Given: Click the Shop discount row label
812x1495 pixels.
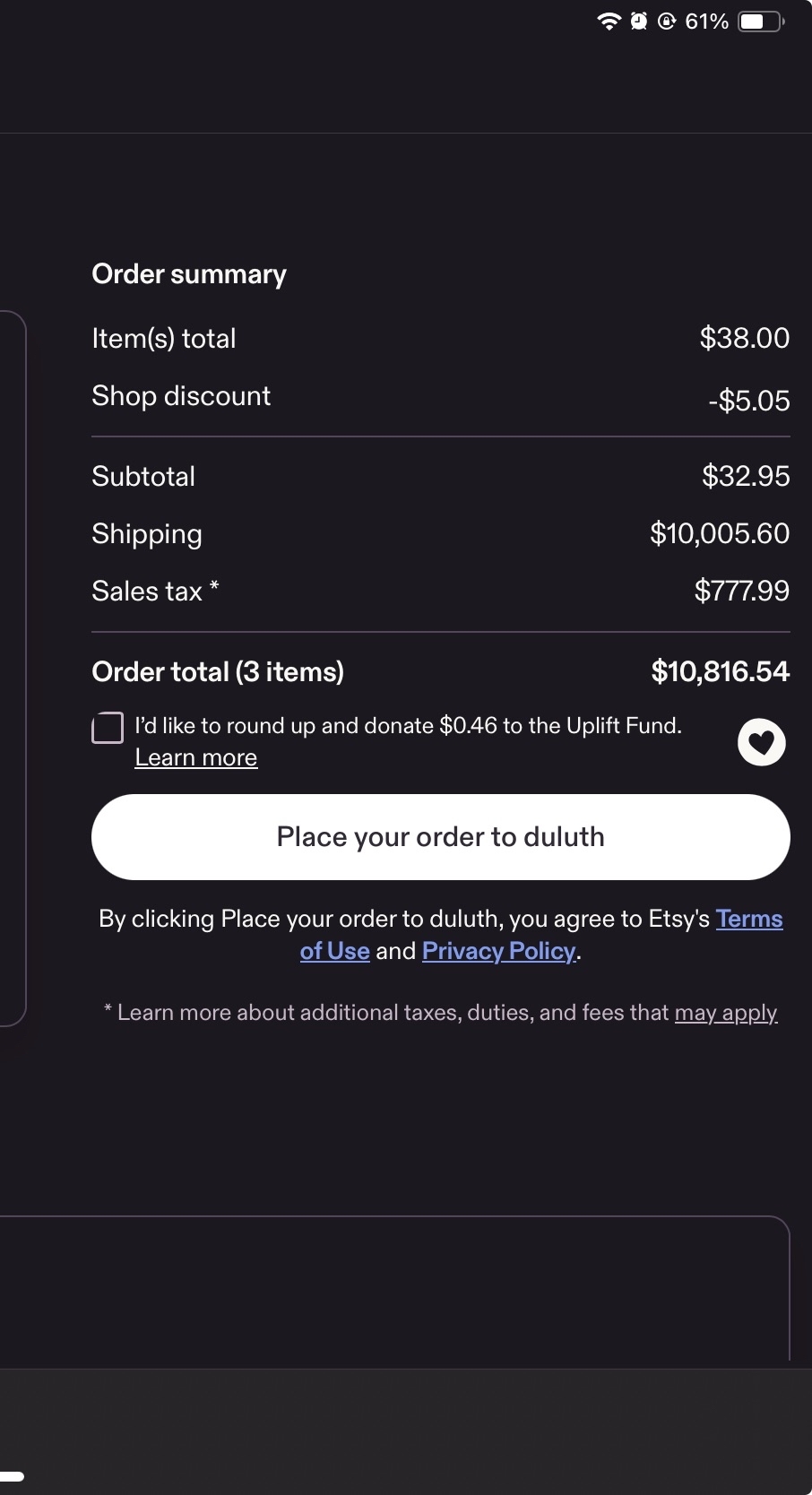Looking at the screenshot, I should click(x=181, y=396).
